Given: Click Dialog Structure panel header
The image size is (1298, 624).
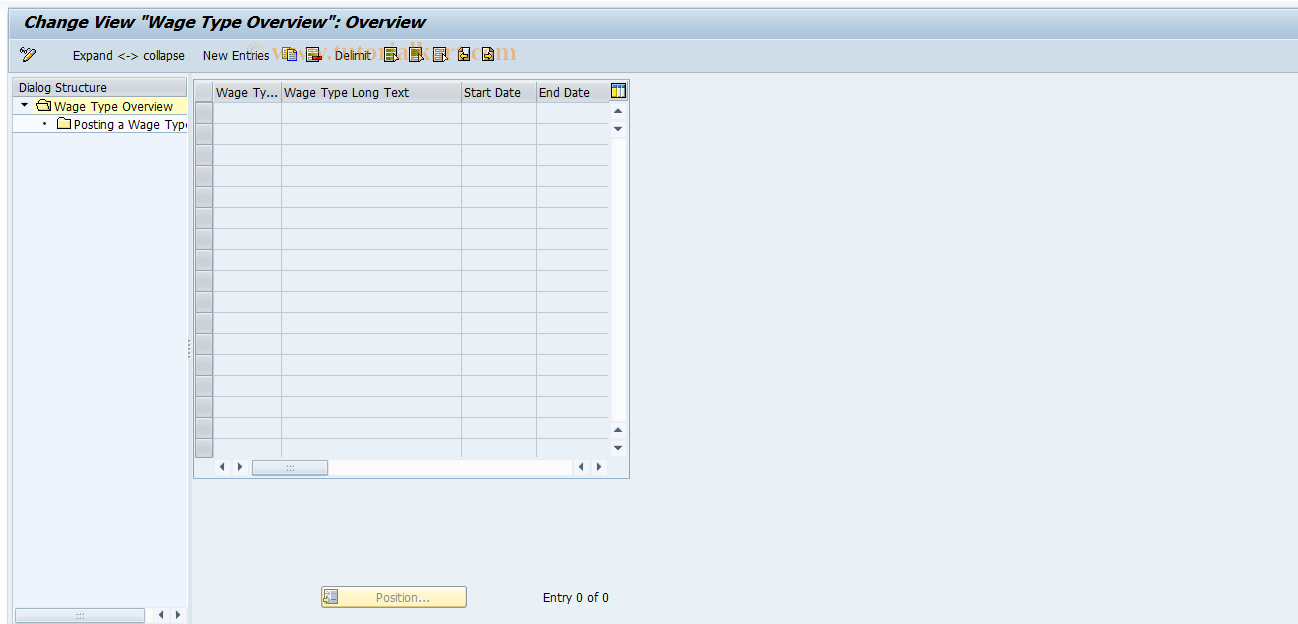Looking at the screenshot, I should point(100,87).
